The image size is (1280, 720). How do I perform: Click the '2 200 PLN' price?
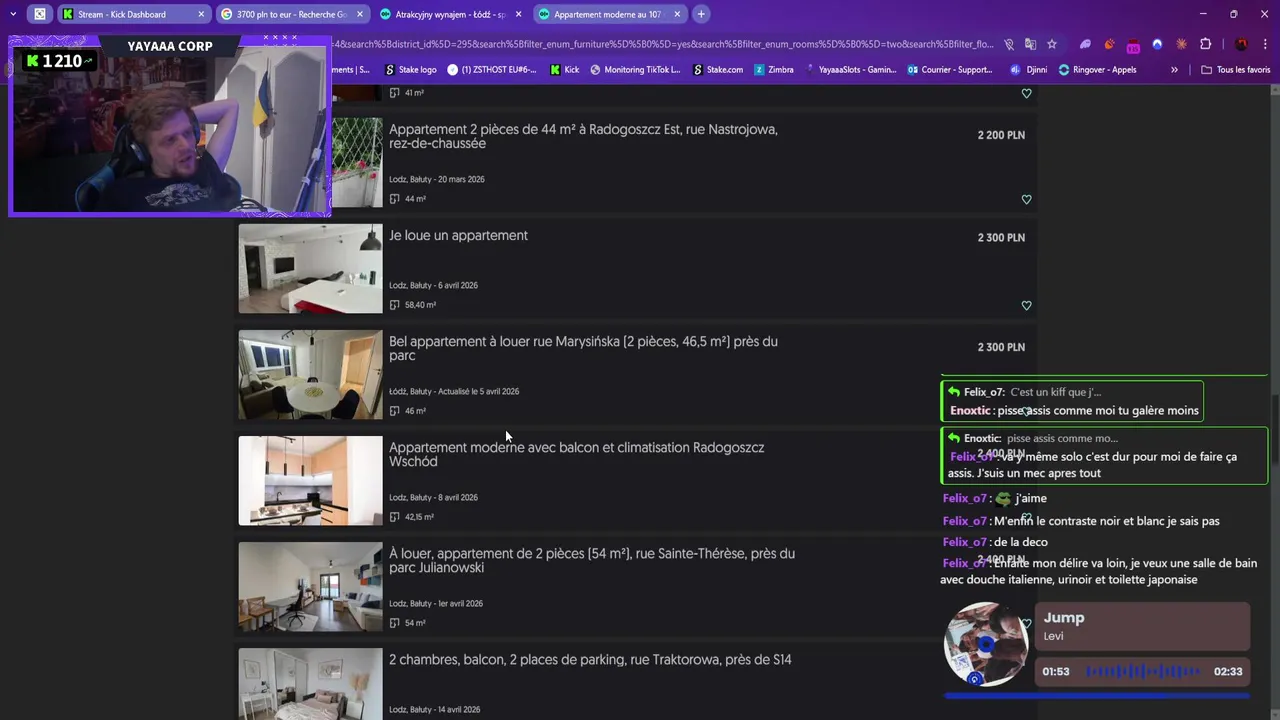point(1001,135)
